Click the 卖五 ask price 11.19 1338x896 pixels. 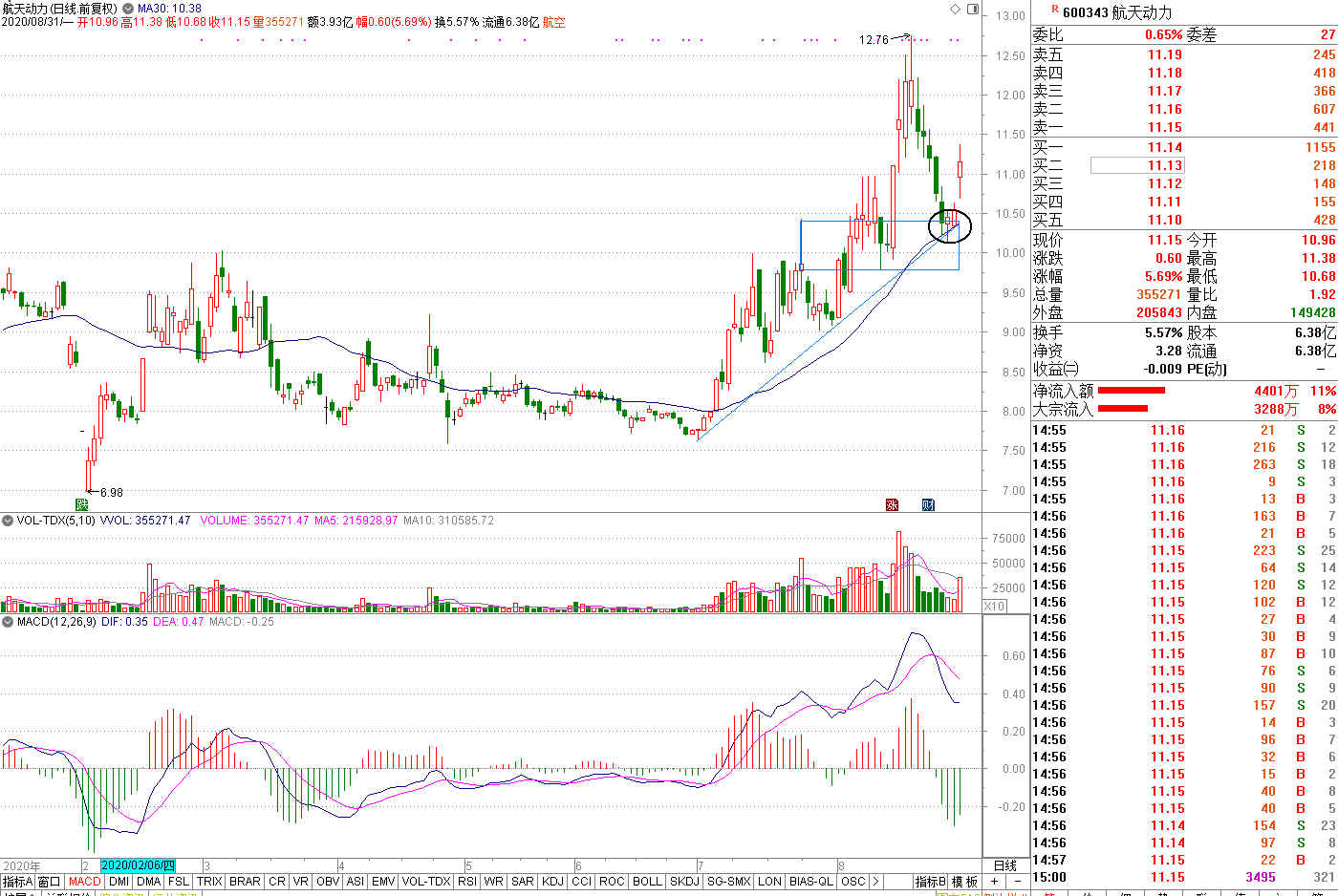pos(1165,54)
